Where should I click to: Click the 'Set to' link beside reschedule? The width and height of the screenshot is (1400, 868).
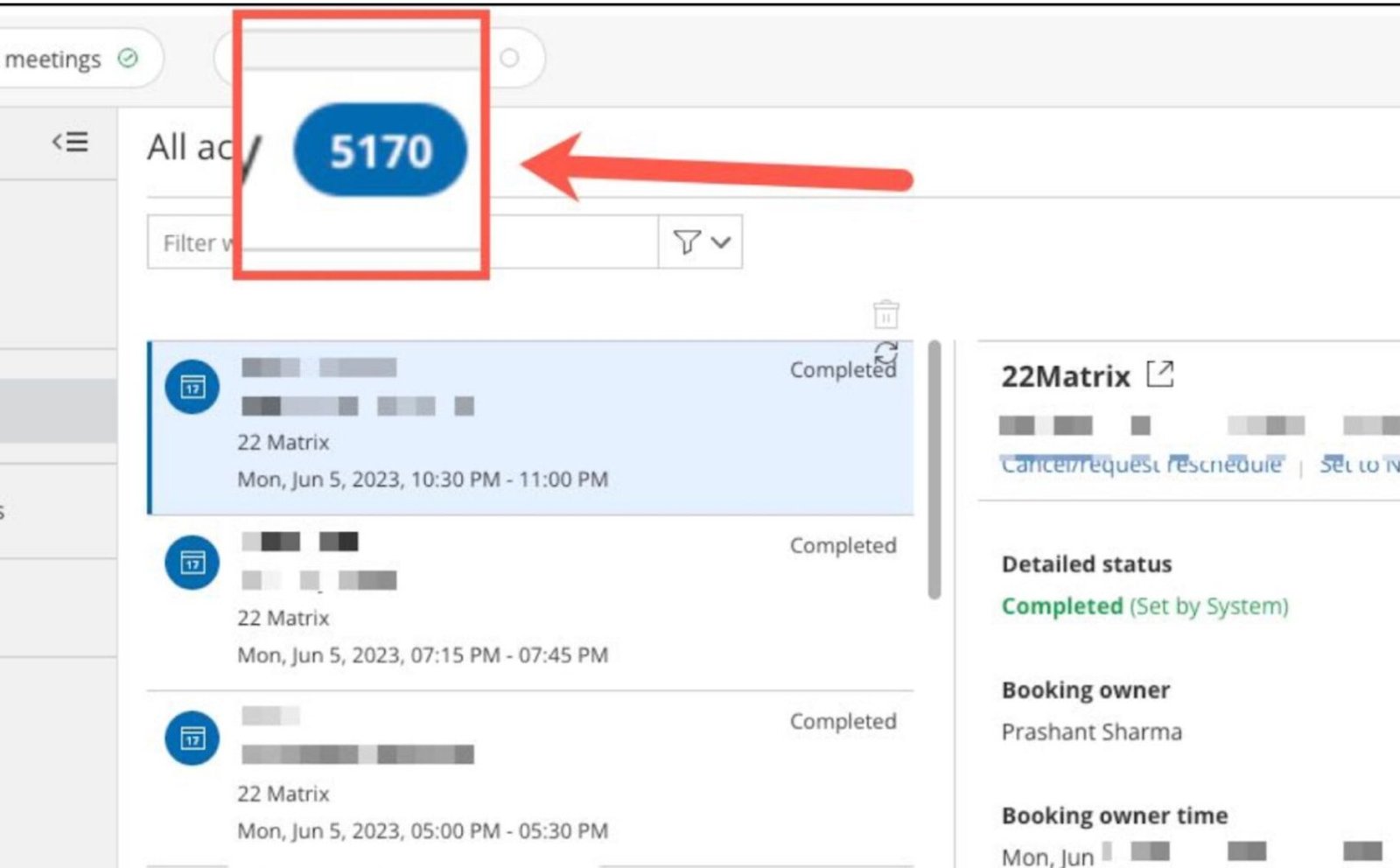pyautogui.click(x=1358, y=465)
